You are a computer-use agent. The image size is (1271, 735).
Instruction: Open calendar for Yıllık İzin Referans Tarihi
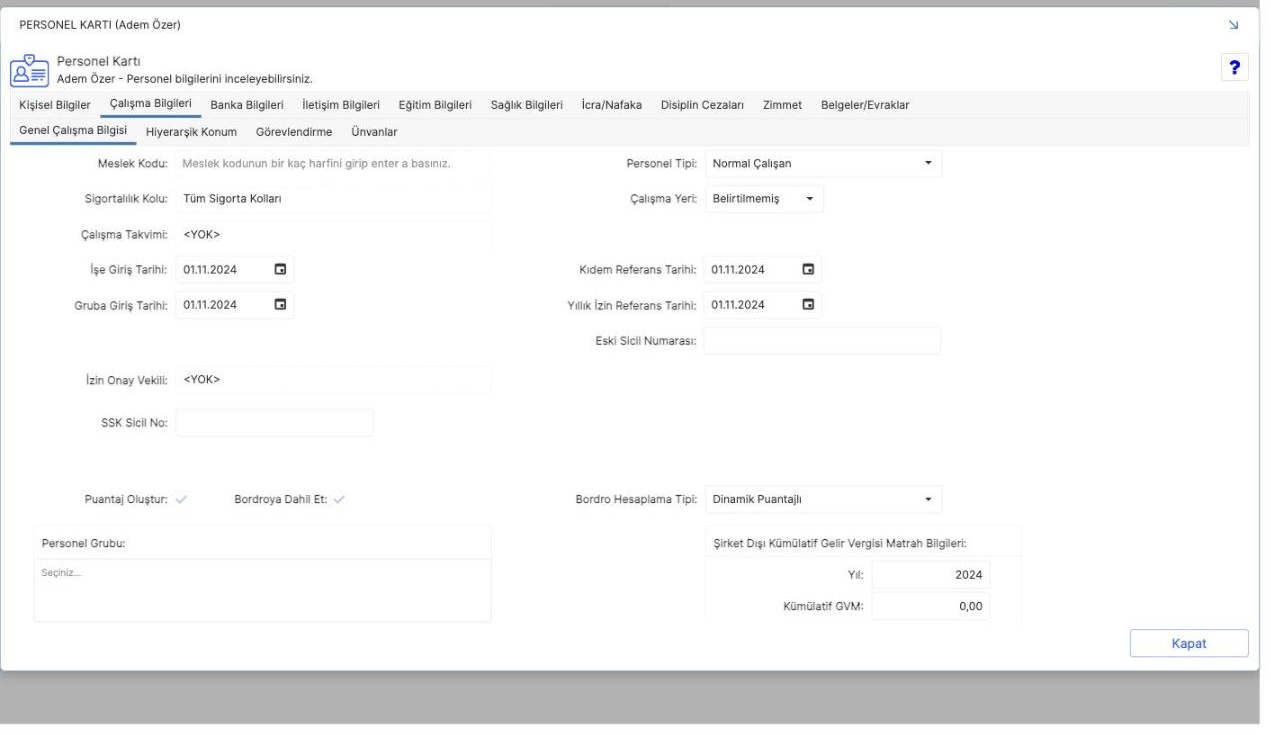point(808,304)
